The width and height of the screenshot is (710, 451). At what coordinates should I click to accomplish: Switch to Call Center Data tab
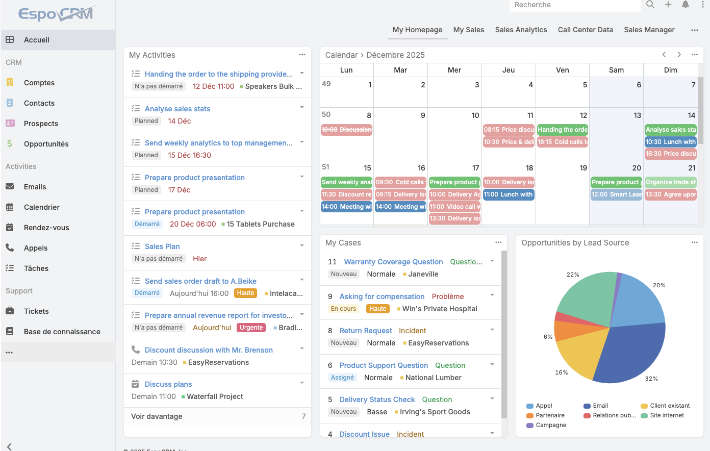pos(585,29)
